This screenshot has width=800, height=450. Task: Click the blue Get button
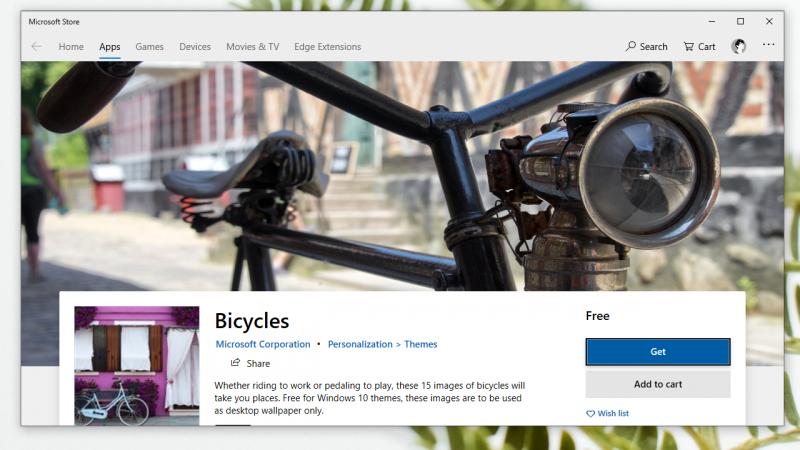(x=658, y=352)
